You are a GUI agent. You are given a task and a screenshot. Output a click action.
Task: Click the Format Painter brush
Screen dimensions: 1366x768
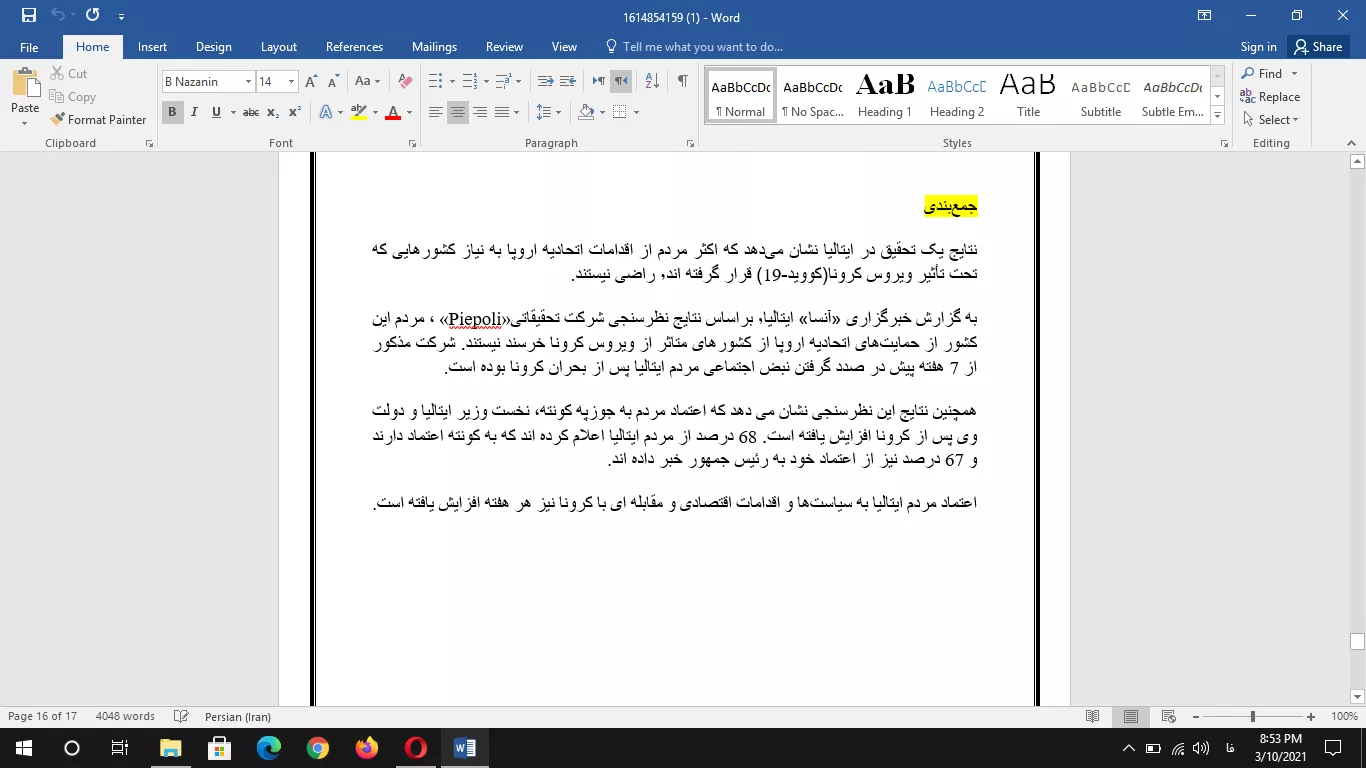98,119
